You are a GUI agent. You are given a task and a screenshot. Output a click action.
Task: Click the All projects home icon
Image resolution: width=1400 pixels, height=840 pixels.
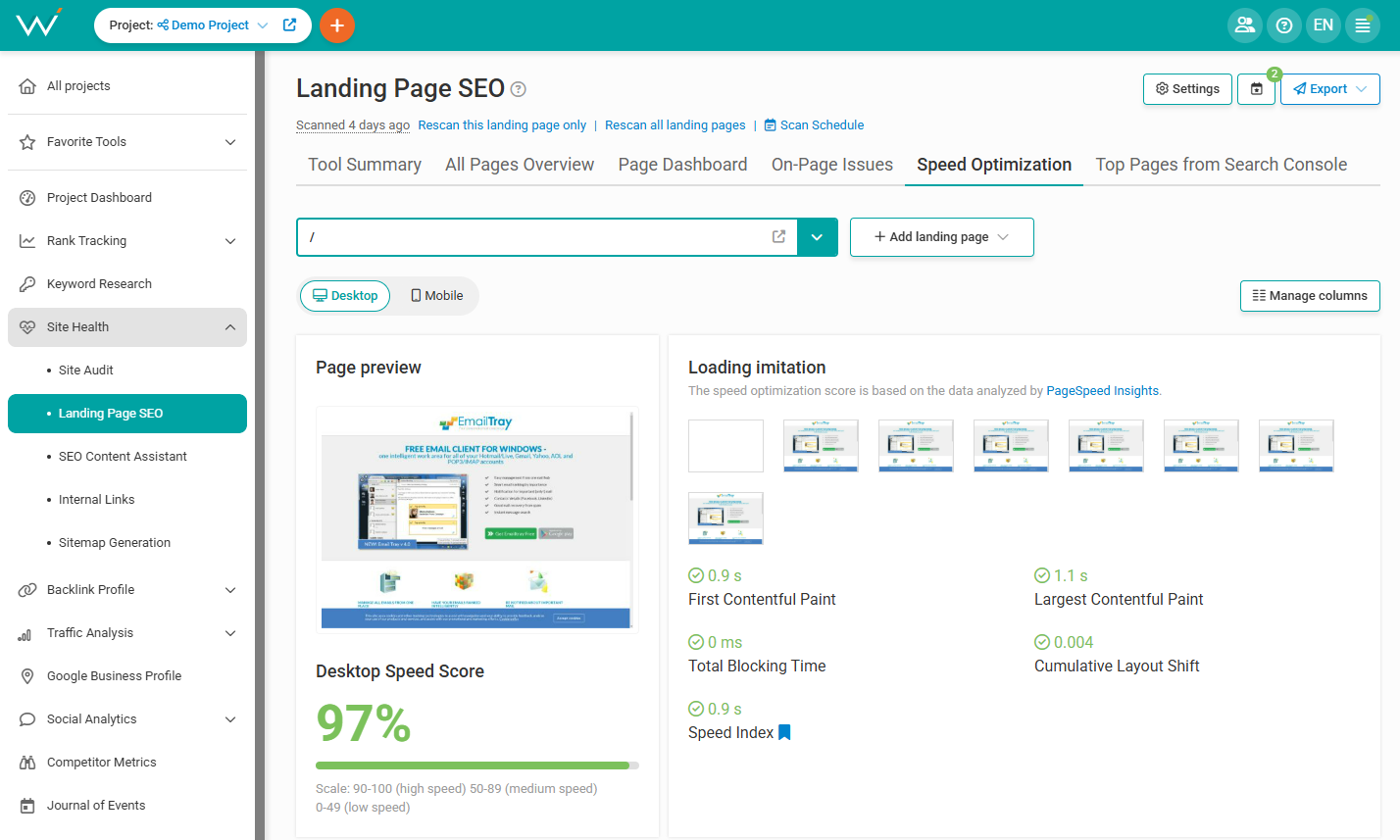tap(27, 86)
